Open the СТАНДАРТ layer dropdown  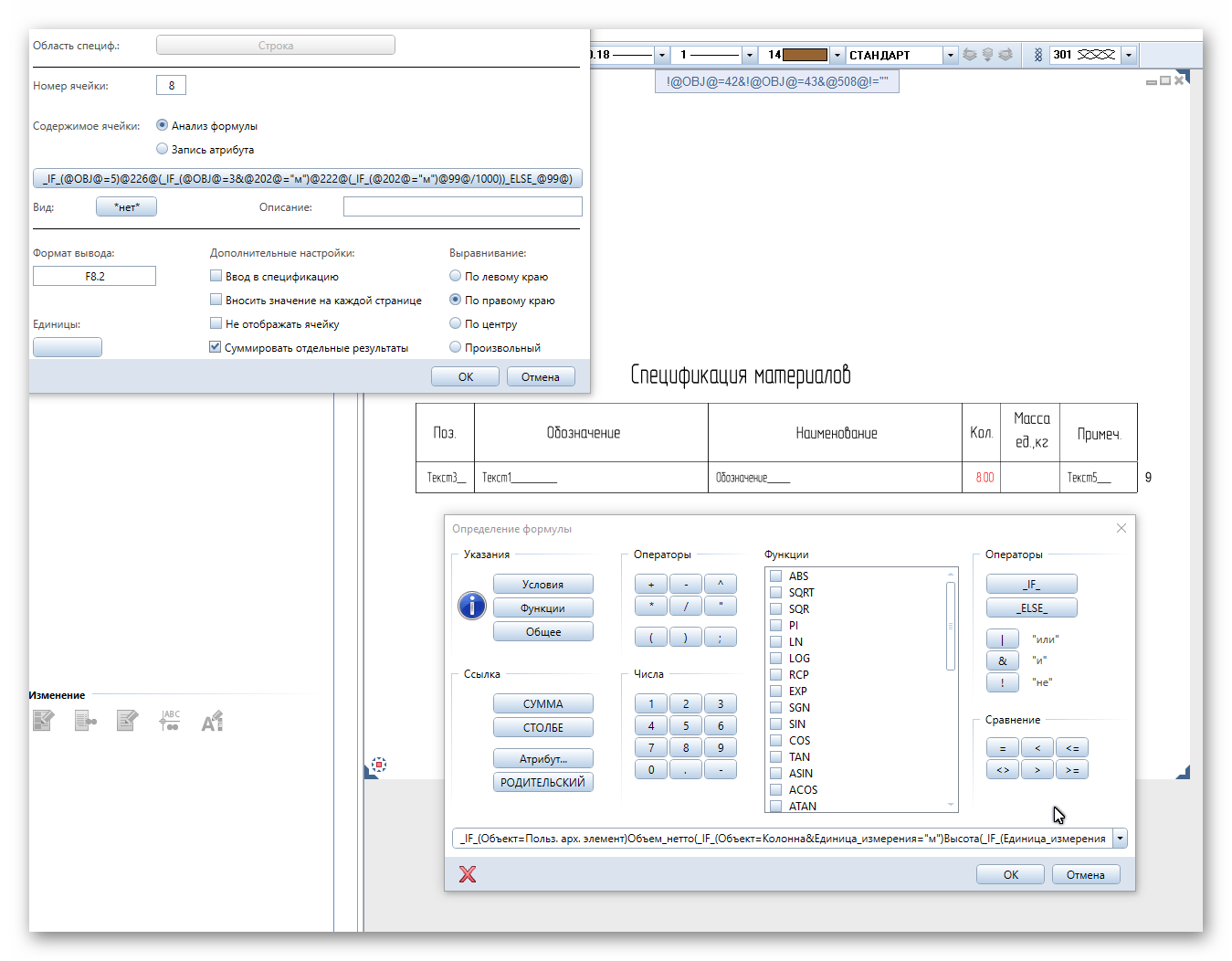[950, 55]
